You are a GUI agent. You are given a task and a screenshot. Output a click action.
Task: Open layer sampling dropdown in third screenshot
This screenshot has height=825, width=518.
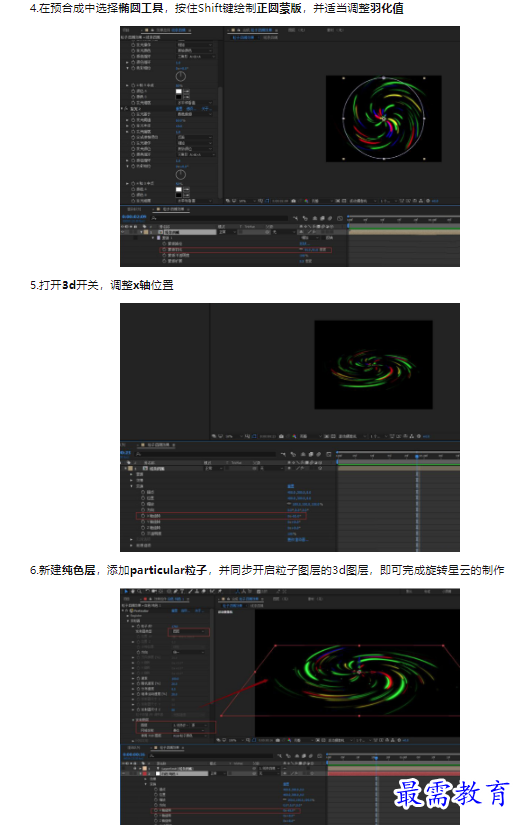point(189,730)
